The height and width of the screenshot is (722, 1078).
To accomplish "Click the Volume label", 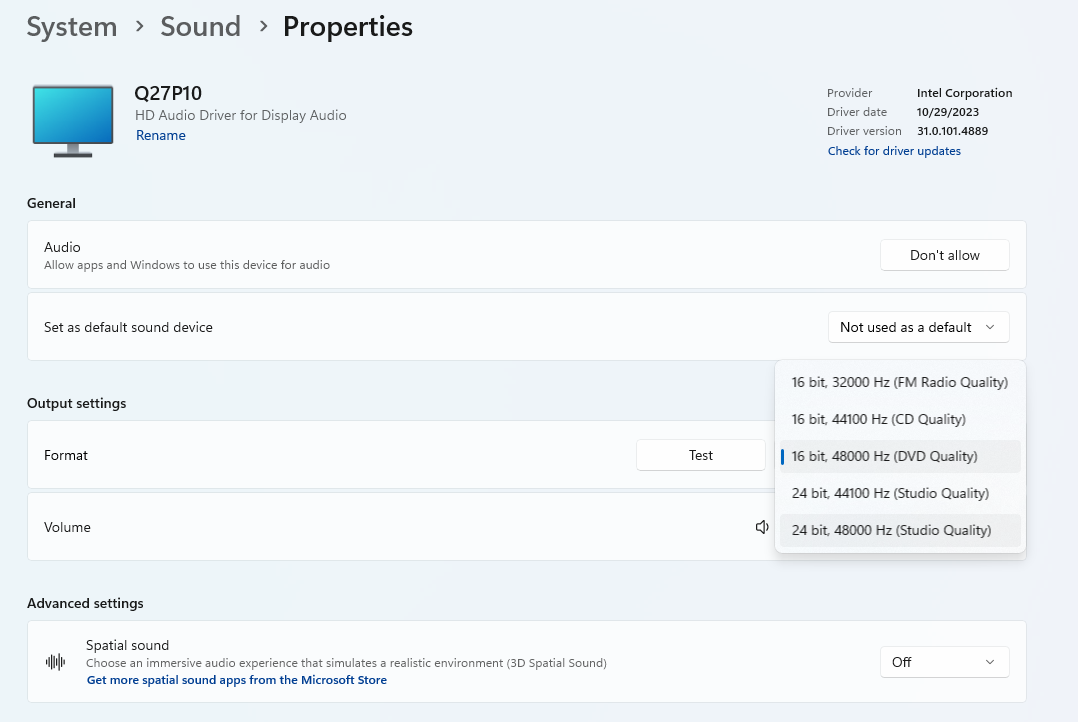I will [67, 527].
